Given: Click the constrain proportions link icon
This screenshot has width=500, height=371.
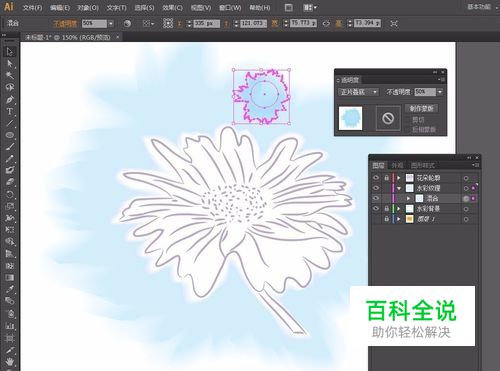Looking at the screenshot, I should click(x=326, y=23).
